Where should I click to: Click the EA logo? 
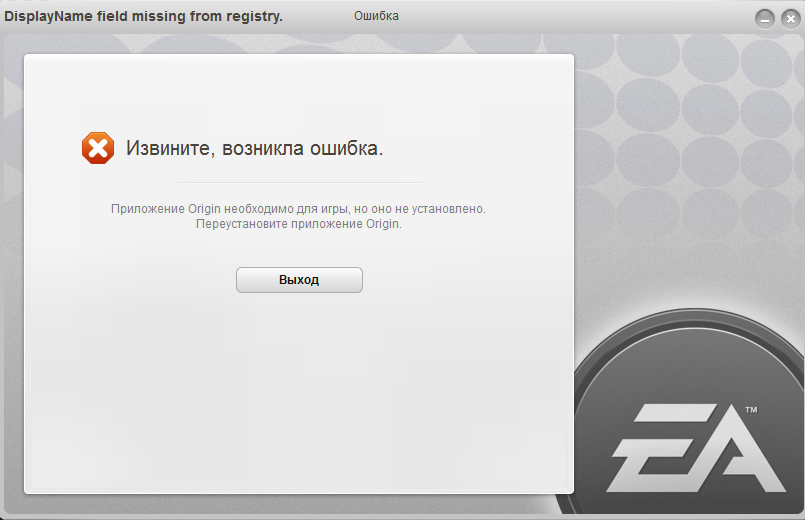(x=696, y=448)
